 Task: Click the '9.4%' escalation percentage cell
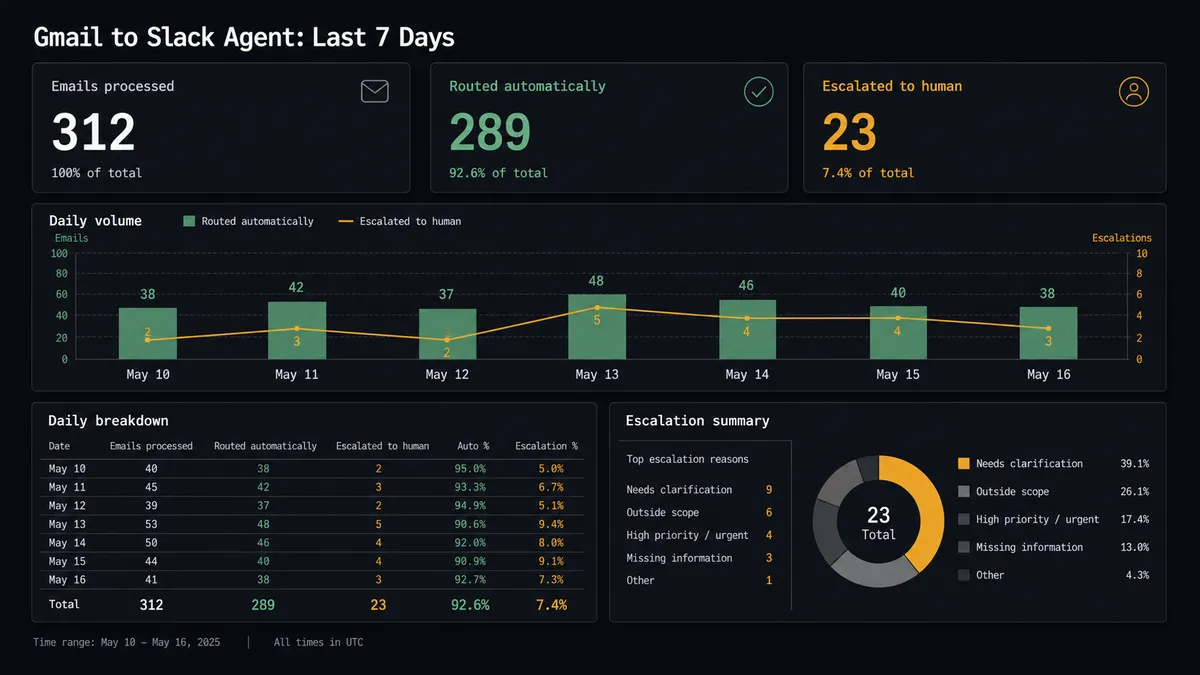(550, 524)
